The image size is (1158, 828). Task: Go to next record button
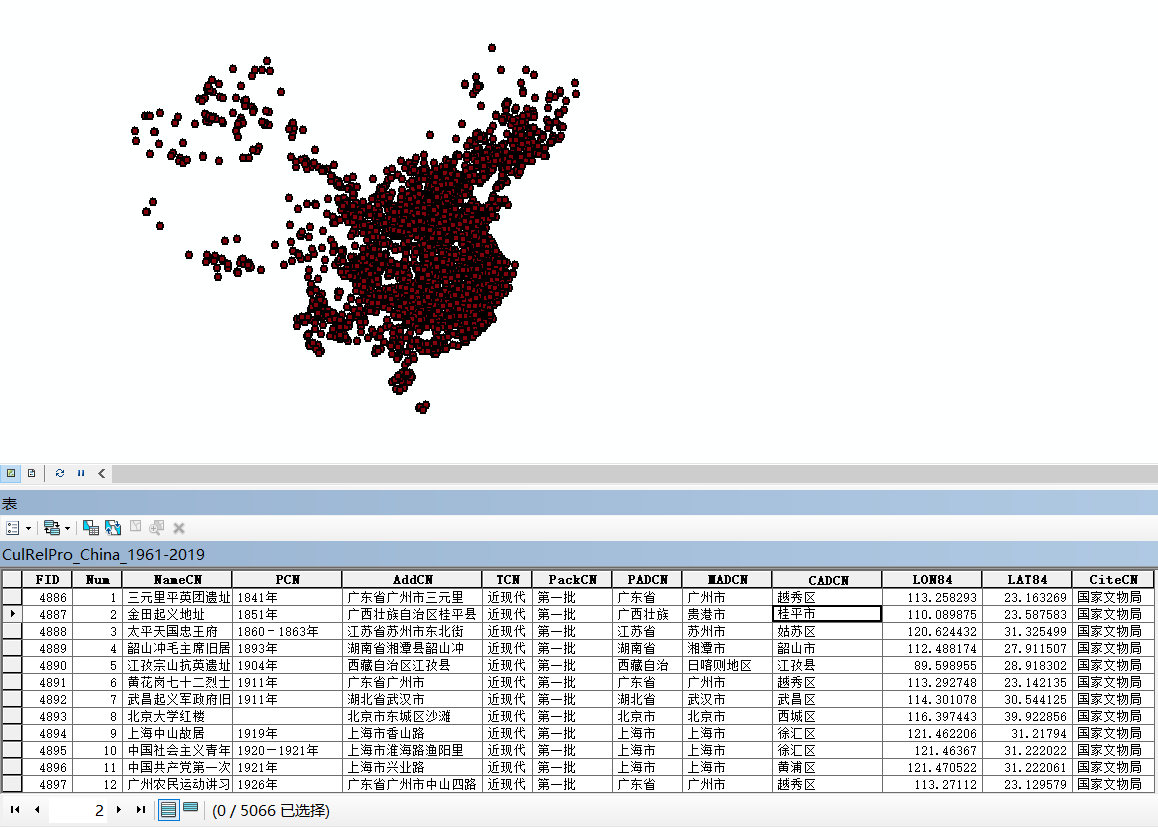pyautogui.click(x=119, y=810)
